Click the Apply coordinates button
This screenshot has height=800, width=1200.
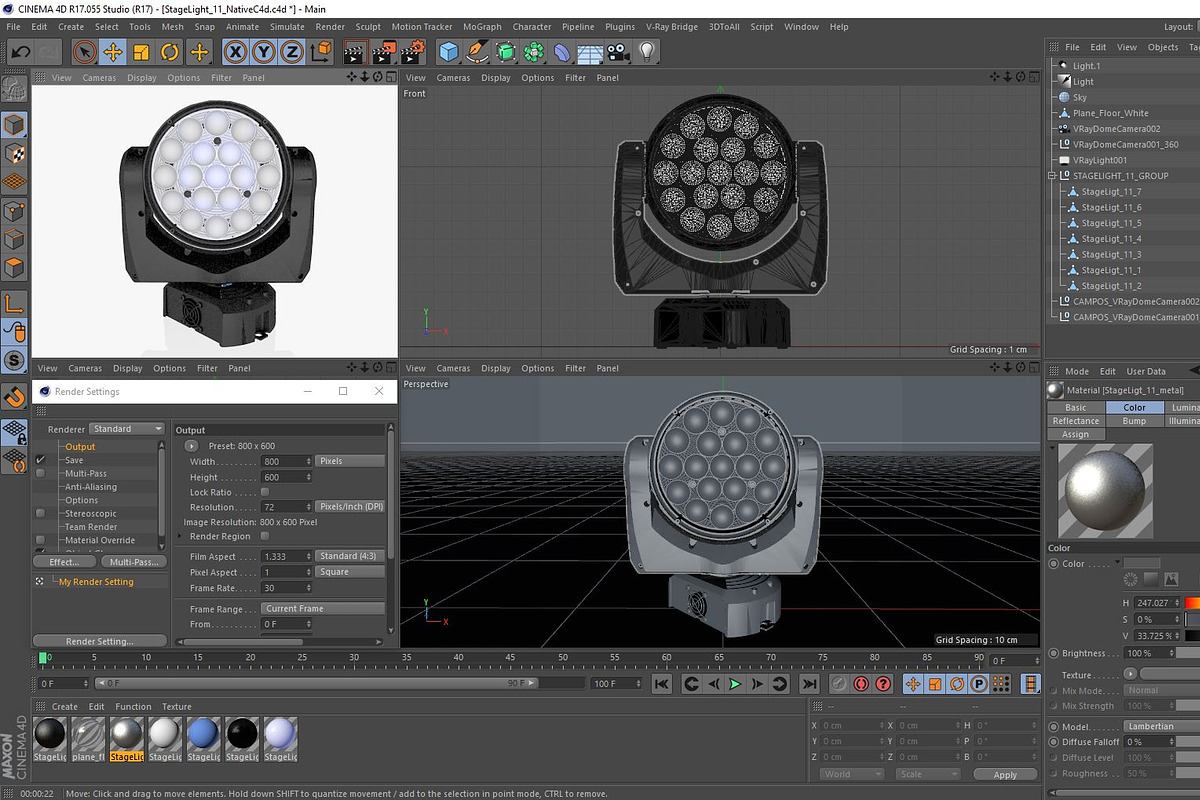point(1005,775)
